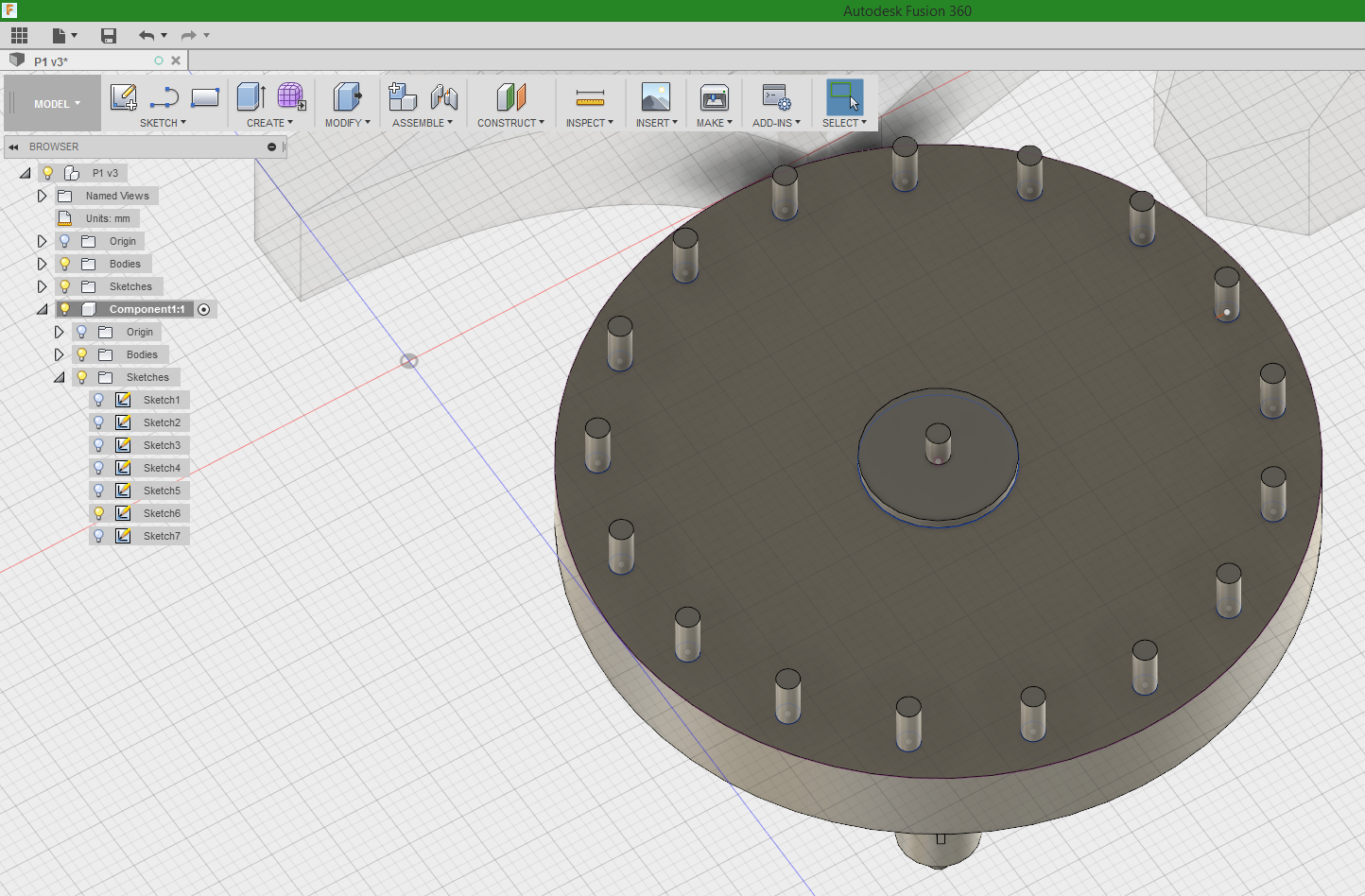Open the MAKE menu
The height and width of the screenshot is (896, 1365).
pos(715,123)
